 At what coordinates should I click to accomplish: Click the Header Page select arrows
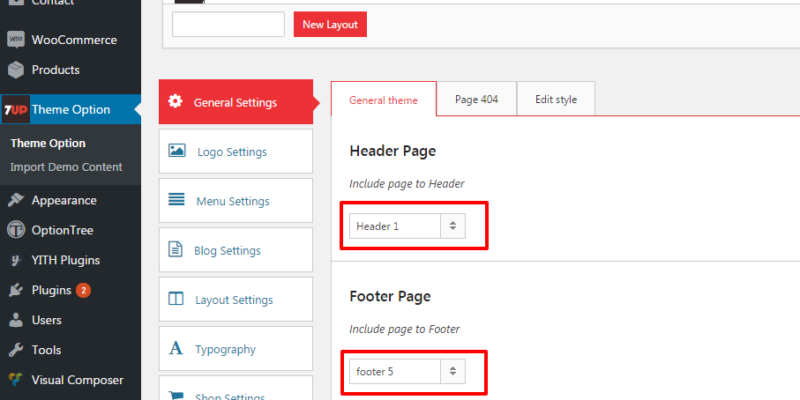click(x=453, y=226)
